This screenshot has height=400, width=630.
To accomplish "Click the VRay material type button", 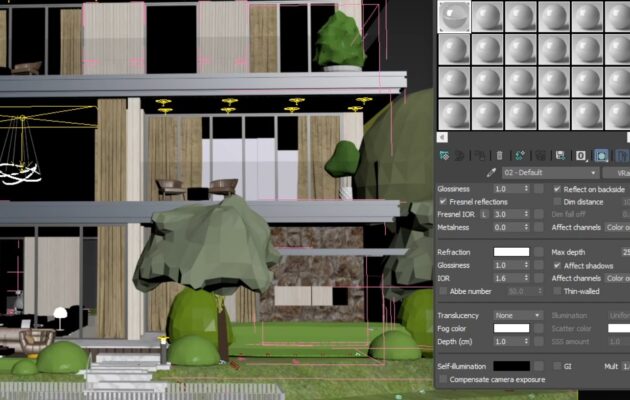I will 616,173.
